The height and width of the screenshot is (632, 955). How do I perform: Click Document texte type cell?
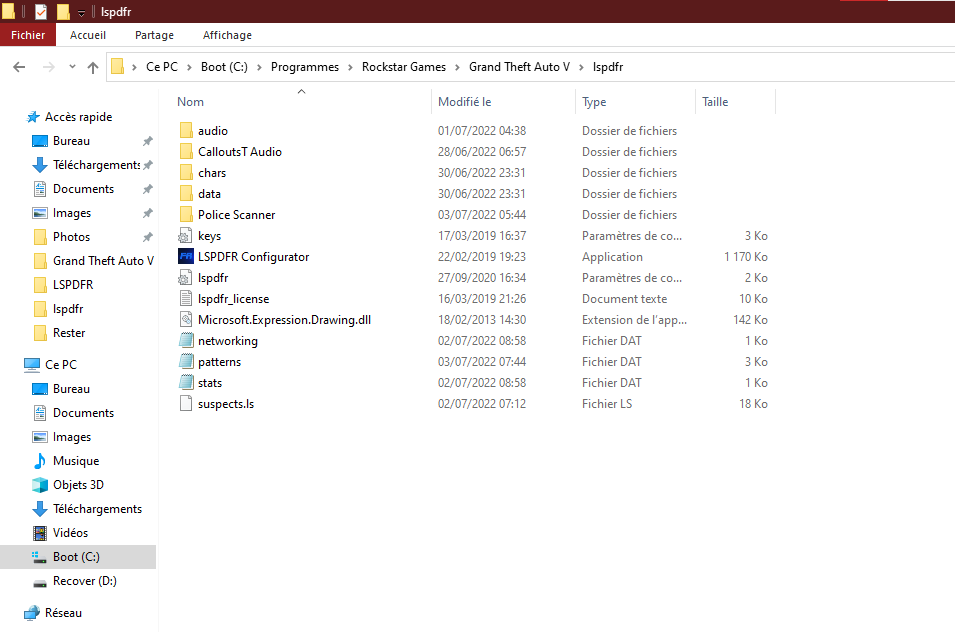point(624,299)
